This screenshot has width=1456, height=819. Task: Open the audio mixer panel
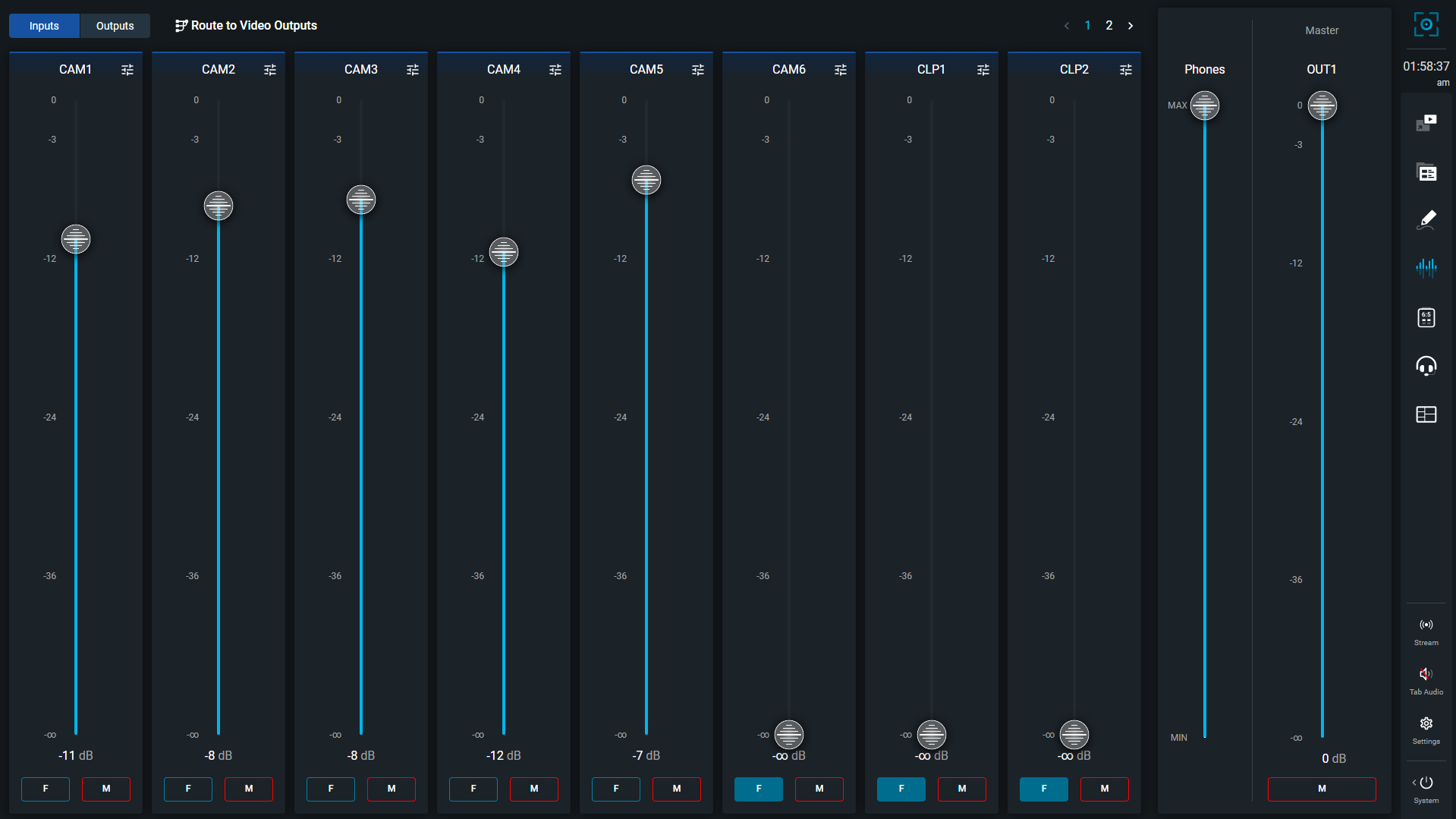tap(1426, 267)
